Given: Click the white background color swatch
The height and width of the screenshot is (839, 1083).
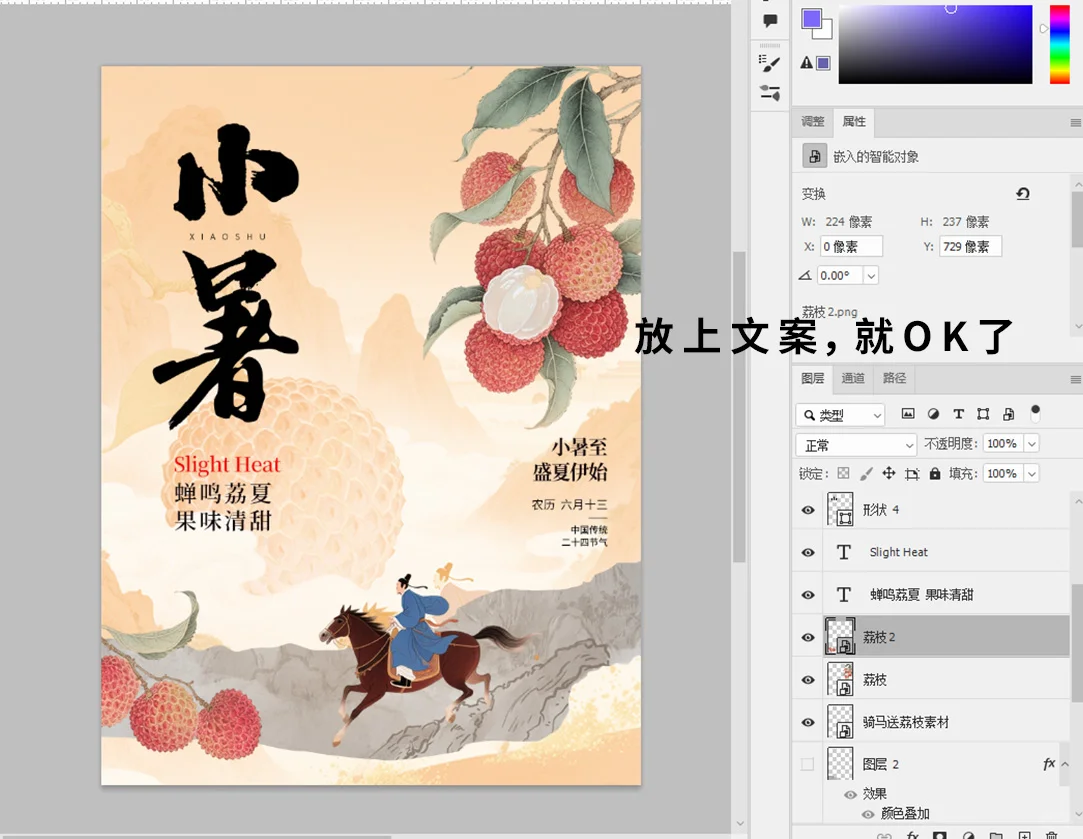Looking at the screenshot, I should [825, 30].
